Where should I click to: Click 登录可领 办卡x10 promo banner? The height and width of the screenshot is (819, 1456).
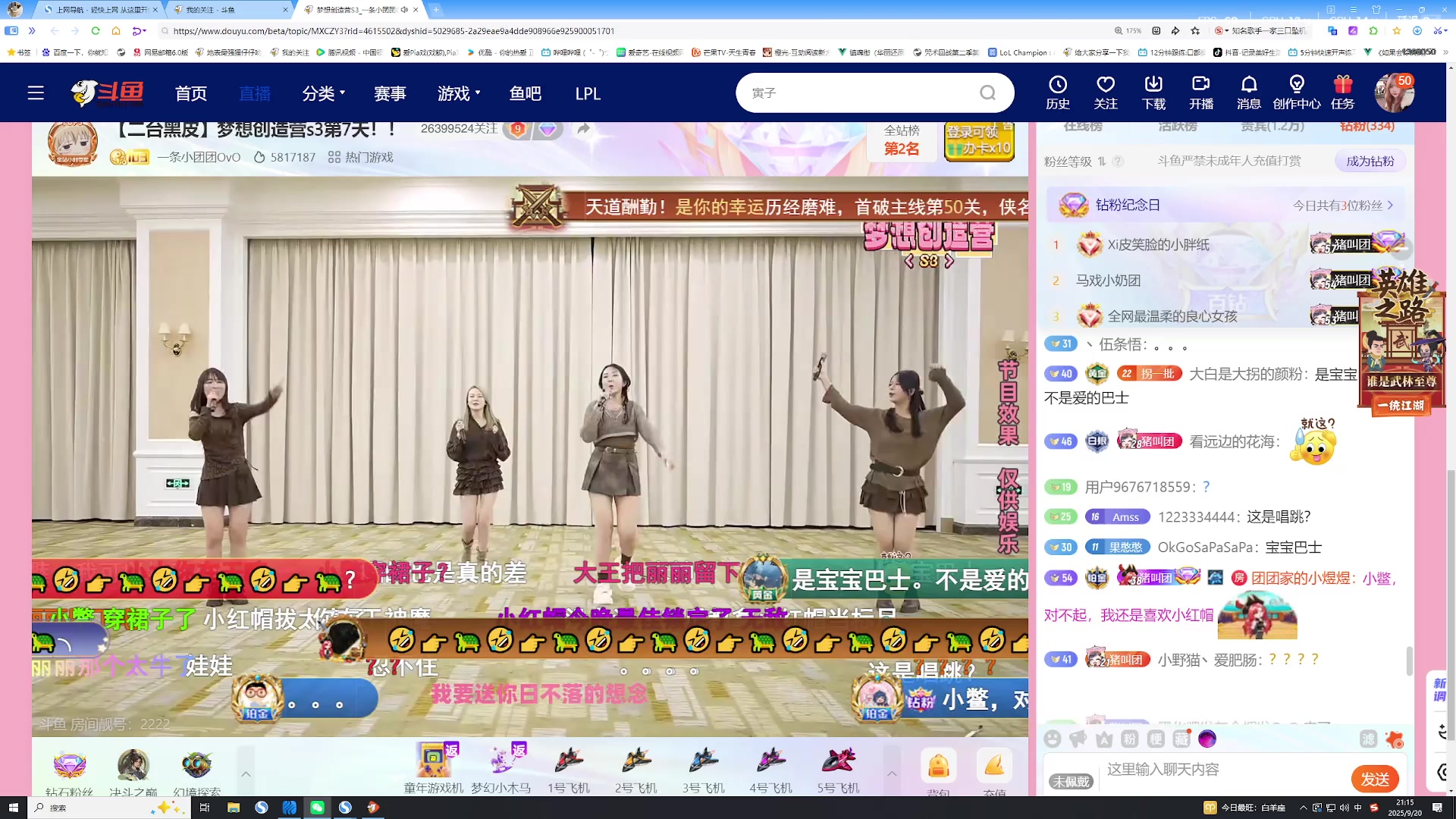pyautogui.click(x=979, y=140)
